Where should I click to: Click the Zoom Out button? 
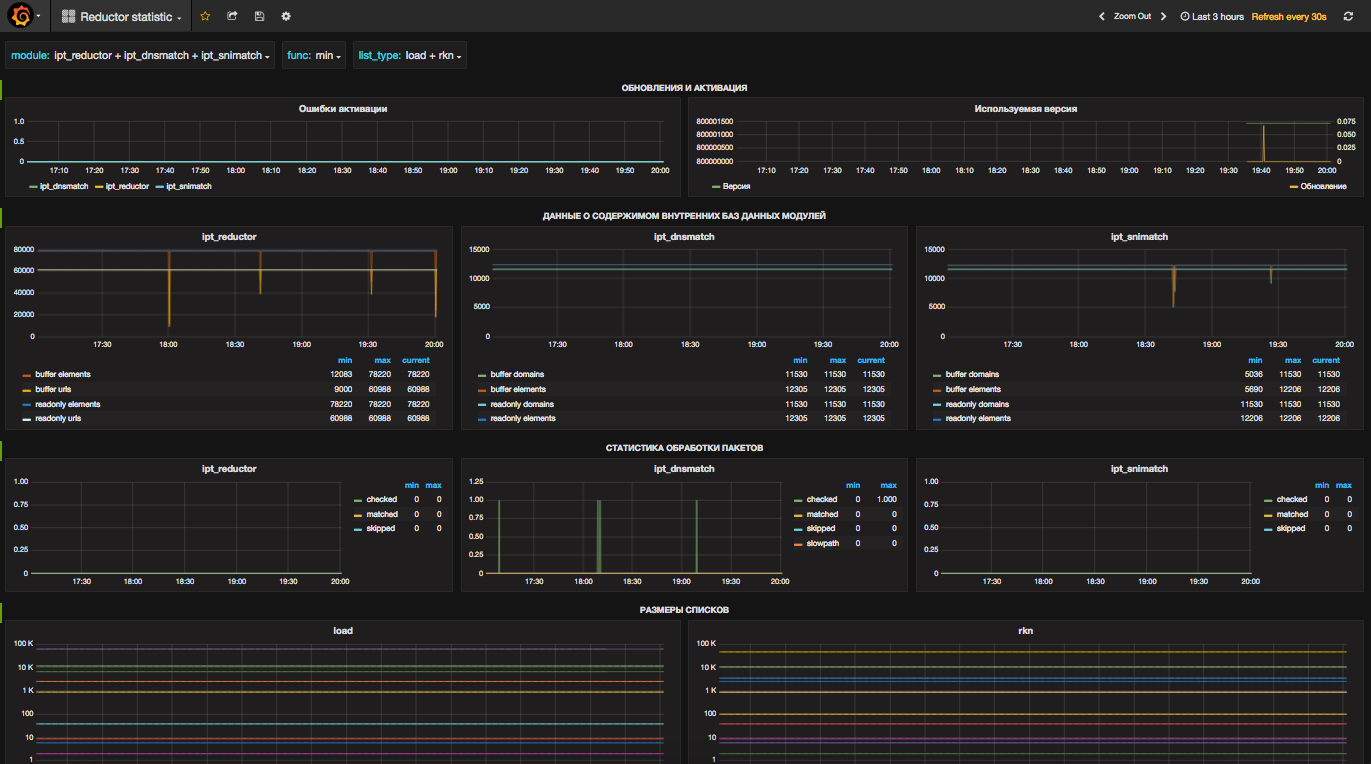tap(1132, 17)
